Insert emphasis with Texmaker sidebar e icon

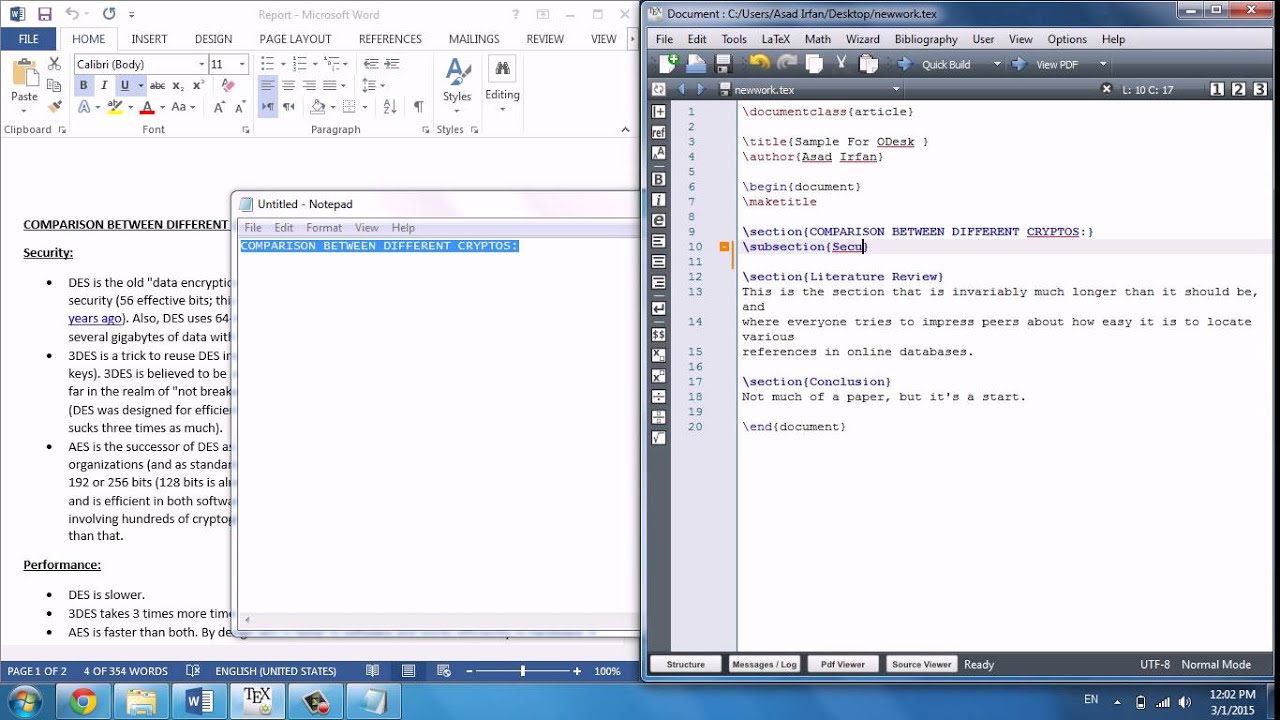658,220
